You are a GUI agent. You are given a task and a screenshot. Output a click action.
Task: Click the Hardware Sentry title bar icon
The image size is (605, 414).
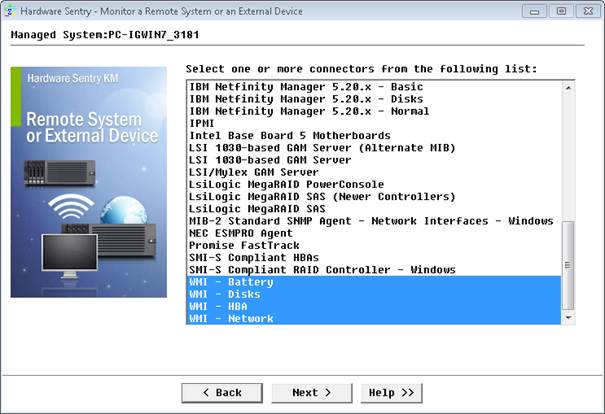10,11
